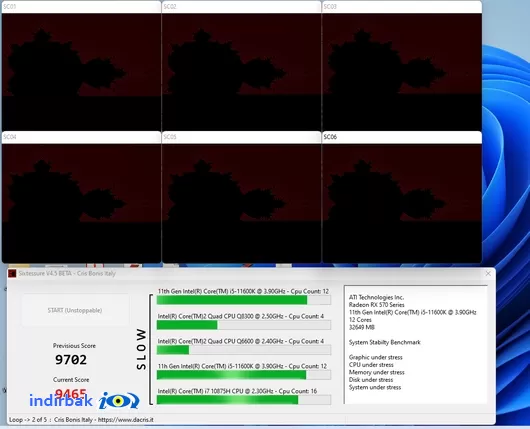This screenshot has width=530, height=429.
Task: Click the i7 10875H progress bar
Action: click(x=244, y=400)
